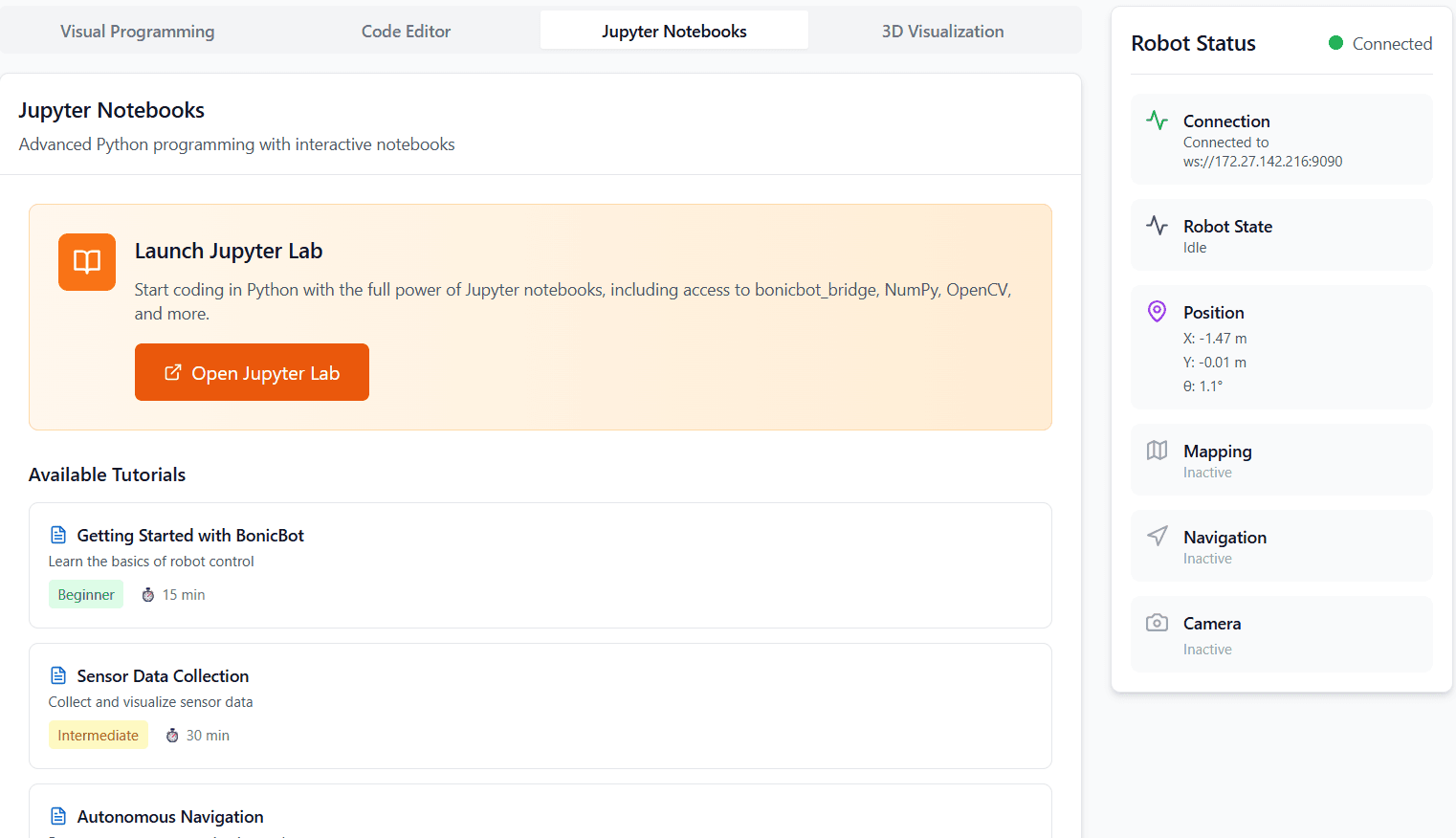Click the document icon for Sensor Data Collection
The image size is (1456, 838).
tap(57, 675)
